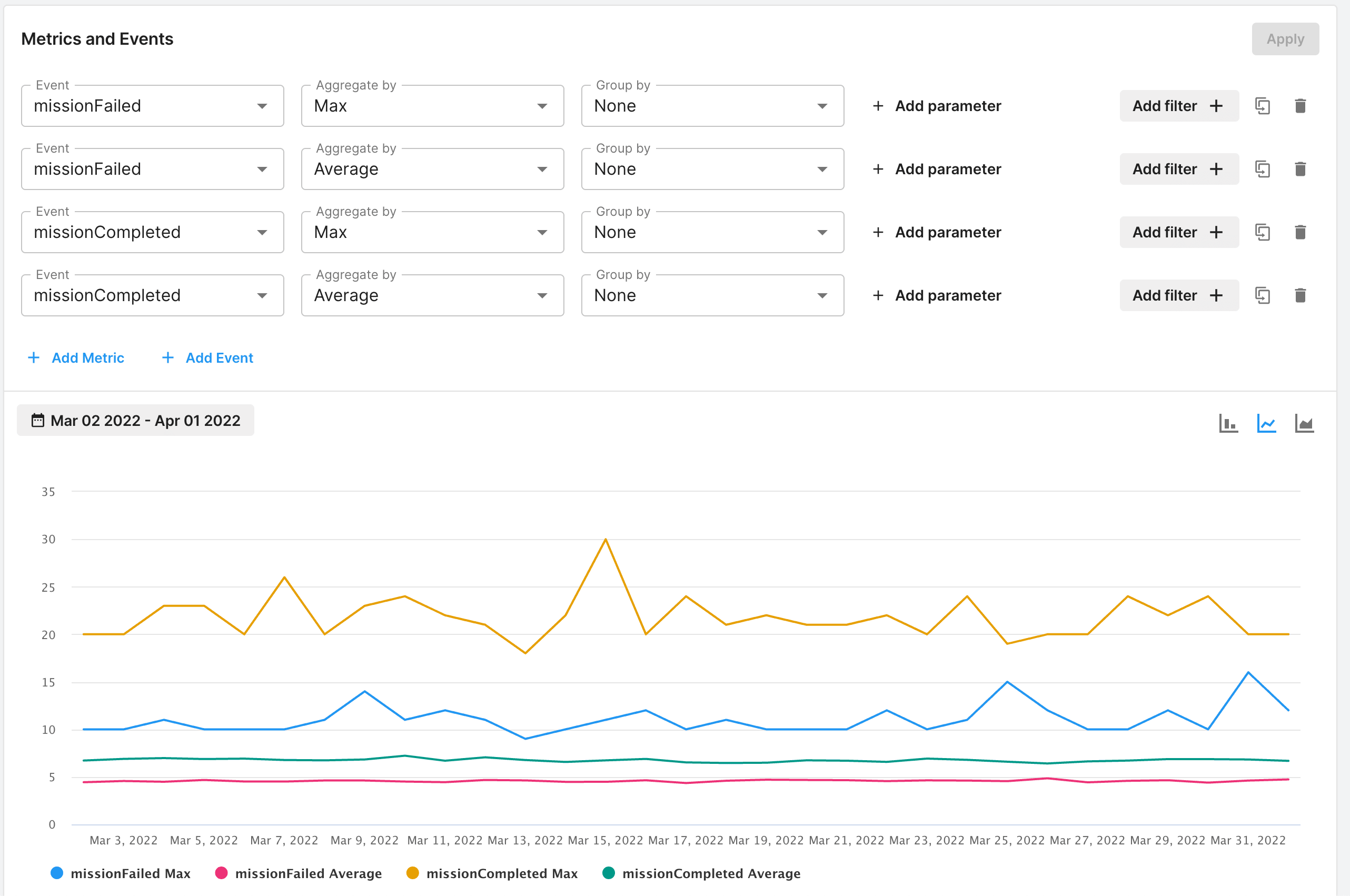Delete the first missionFailed Max row
Screen dimensions: 1350x896
coord(1301,106)
